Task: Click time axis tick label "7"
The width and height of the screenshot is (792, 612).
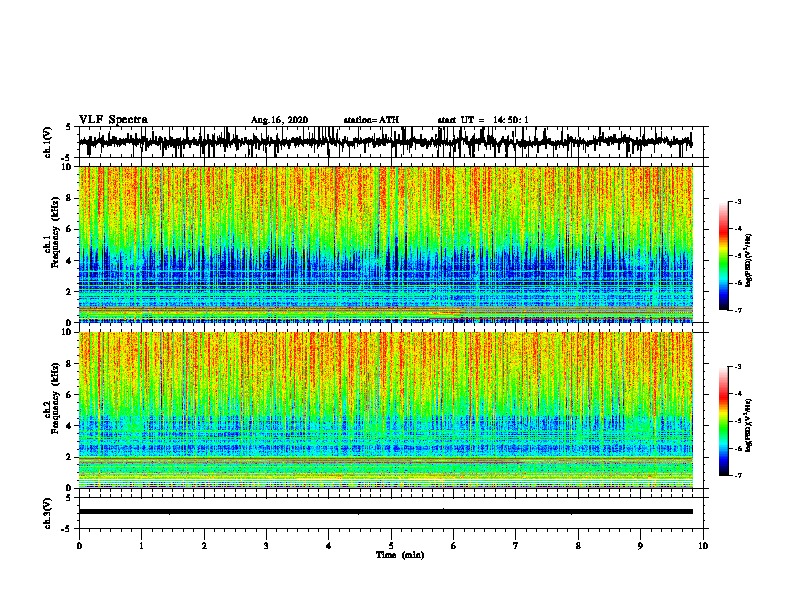Action: (x=516, y=546)
